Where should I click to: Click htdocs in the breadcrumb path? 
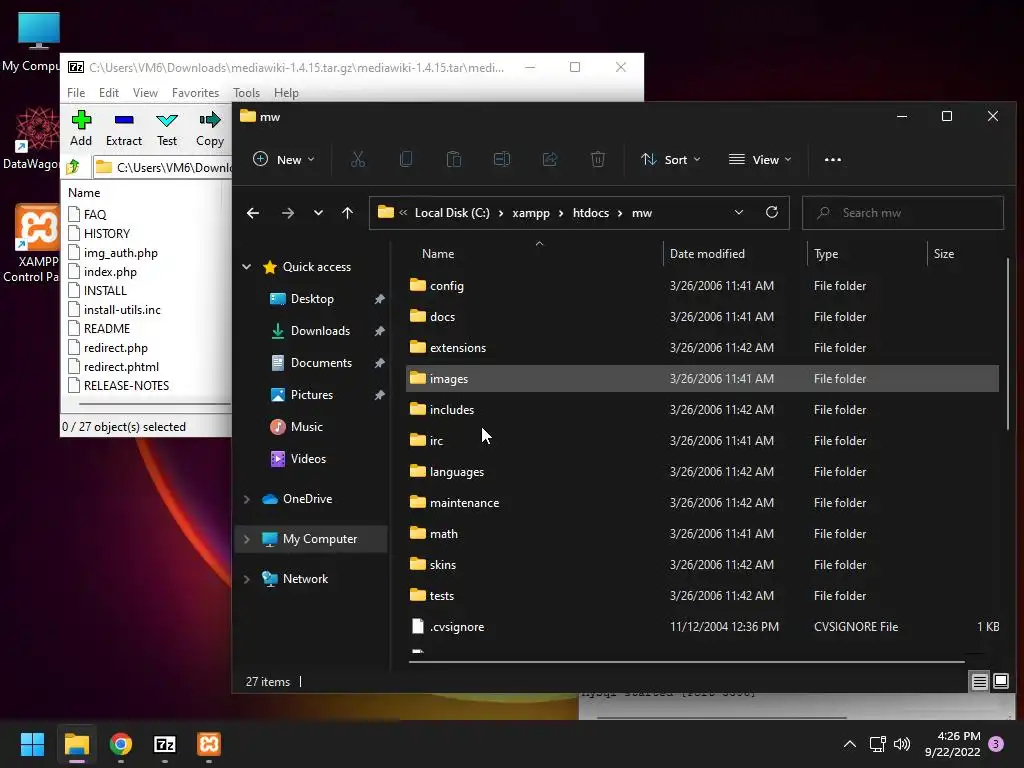(590, 213)
